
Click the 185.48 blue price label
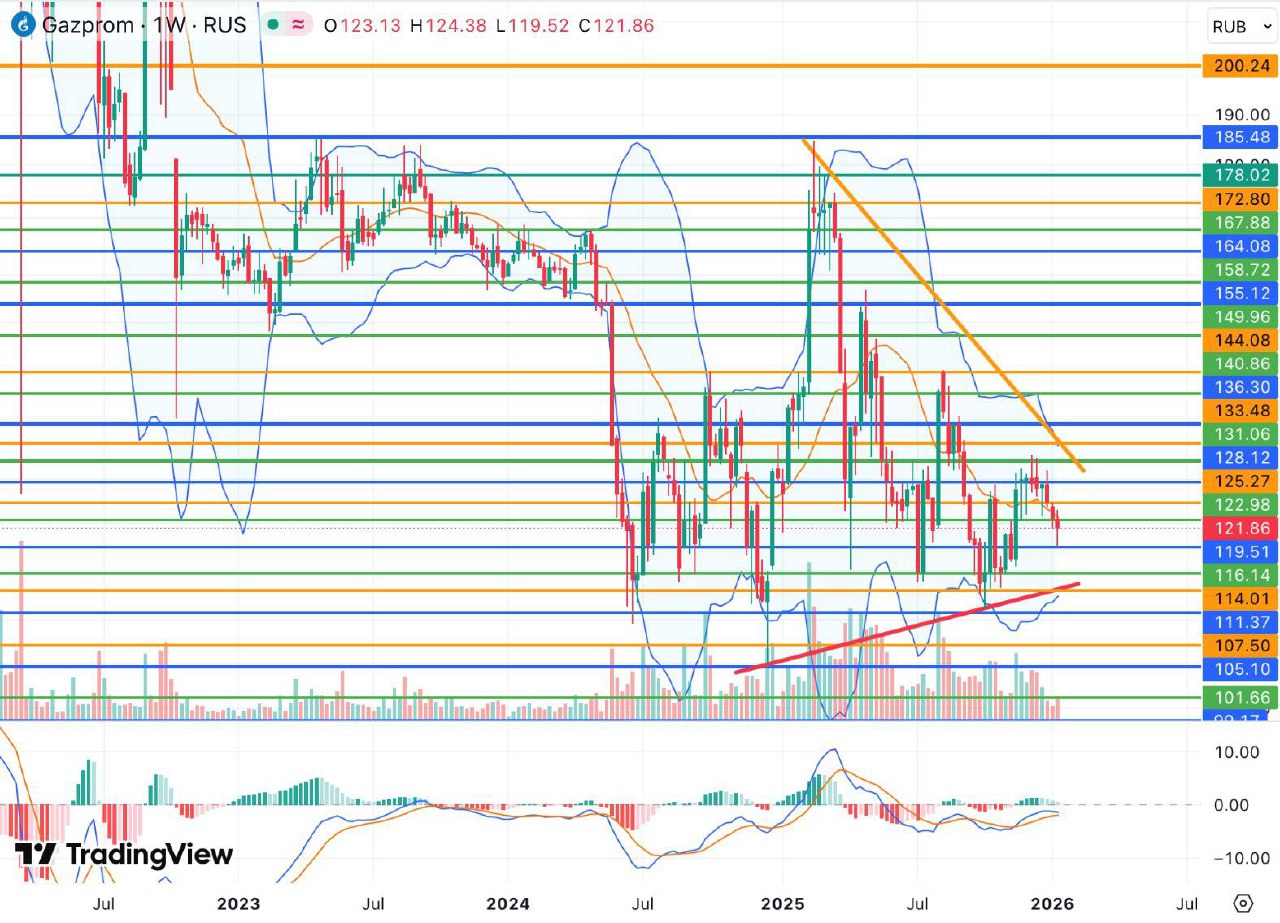click(x=1238, y=136)
